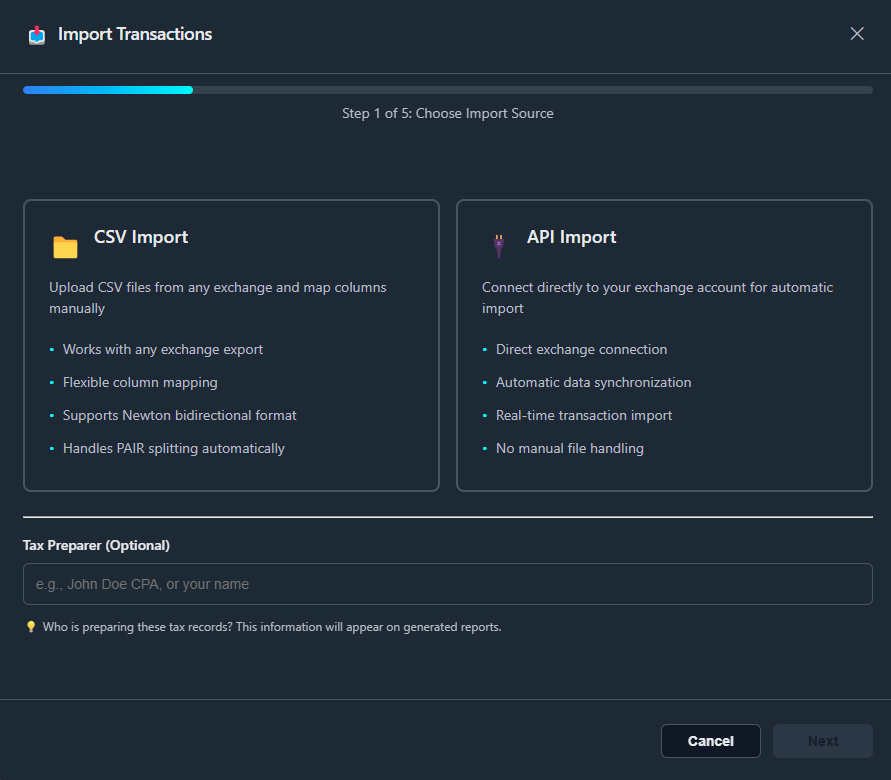891x780 pixels.
Task: Click the Next button
Action: (822, 741)
